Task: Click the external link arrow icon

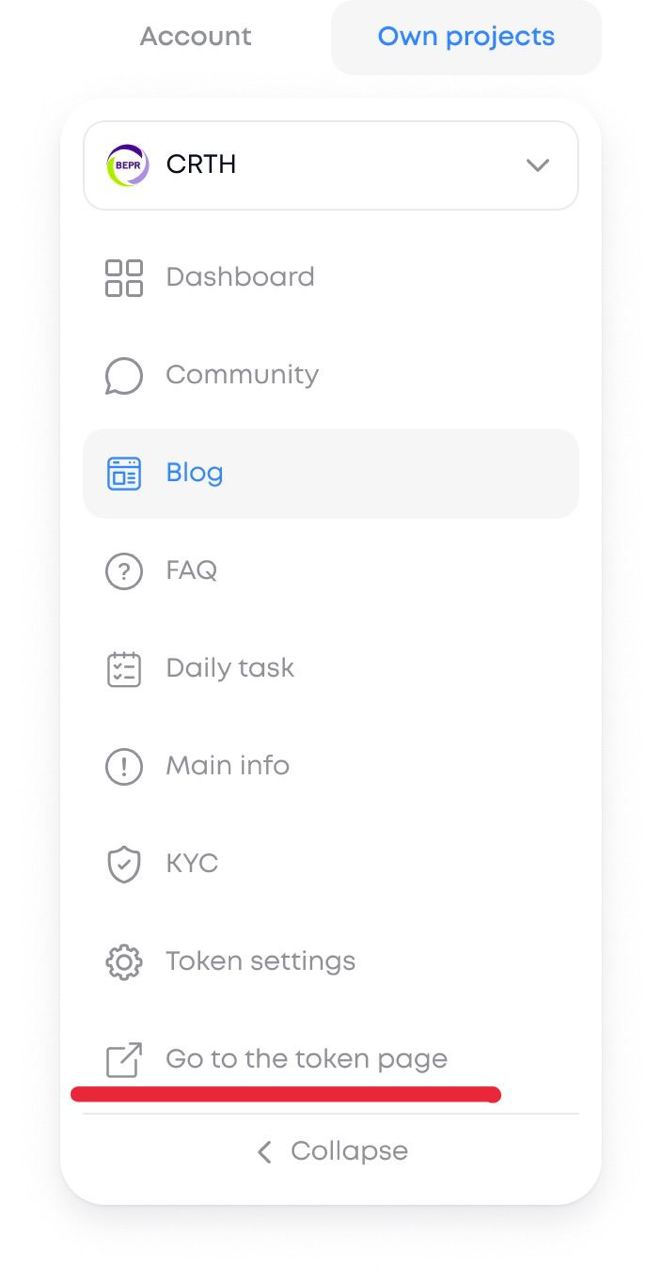Action: pyautogui.click(x=124, y=1060)
